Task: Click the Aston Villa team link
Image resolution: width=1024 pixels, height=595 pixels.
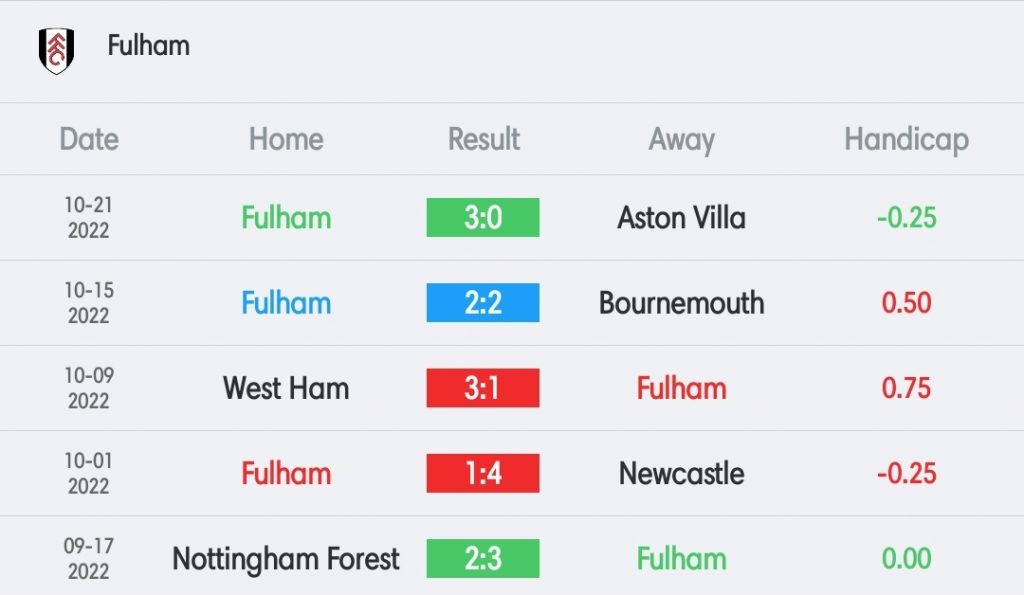Action: click(x=681, y=218)
